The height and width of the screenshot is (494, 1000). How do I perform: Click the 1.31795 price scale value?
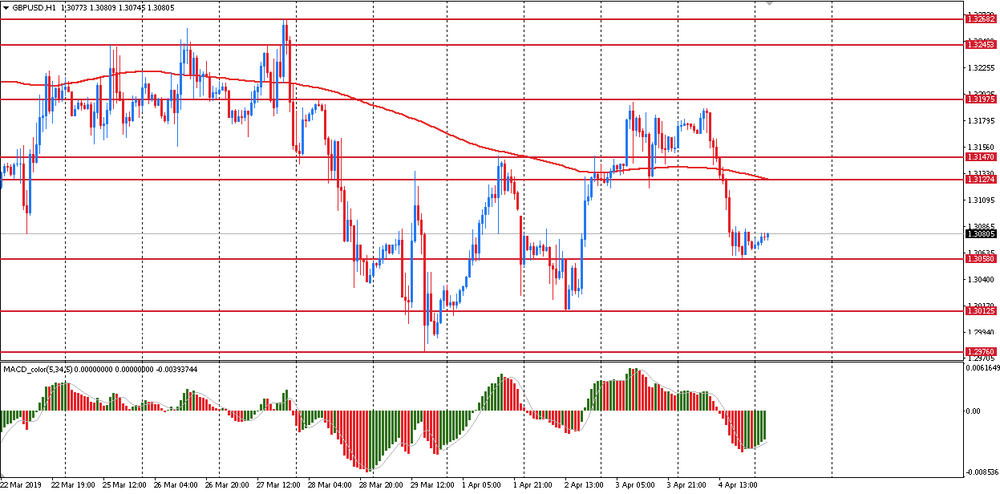pos(982,120)
